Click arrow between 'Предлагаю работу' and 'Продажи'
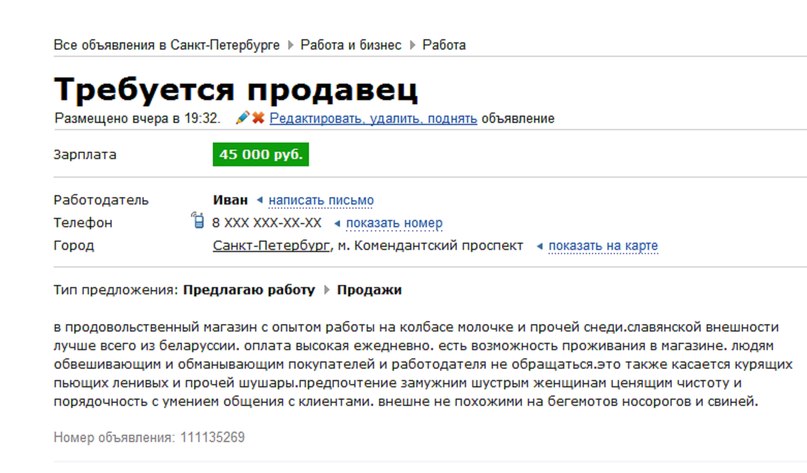The width and height of the screenshot is (807, 473). pyautogui.click(x=325, y=291)
